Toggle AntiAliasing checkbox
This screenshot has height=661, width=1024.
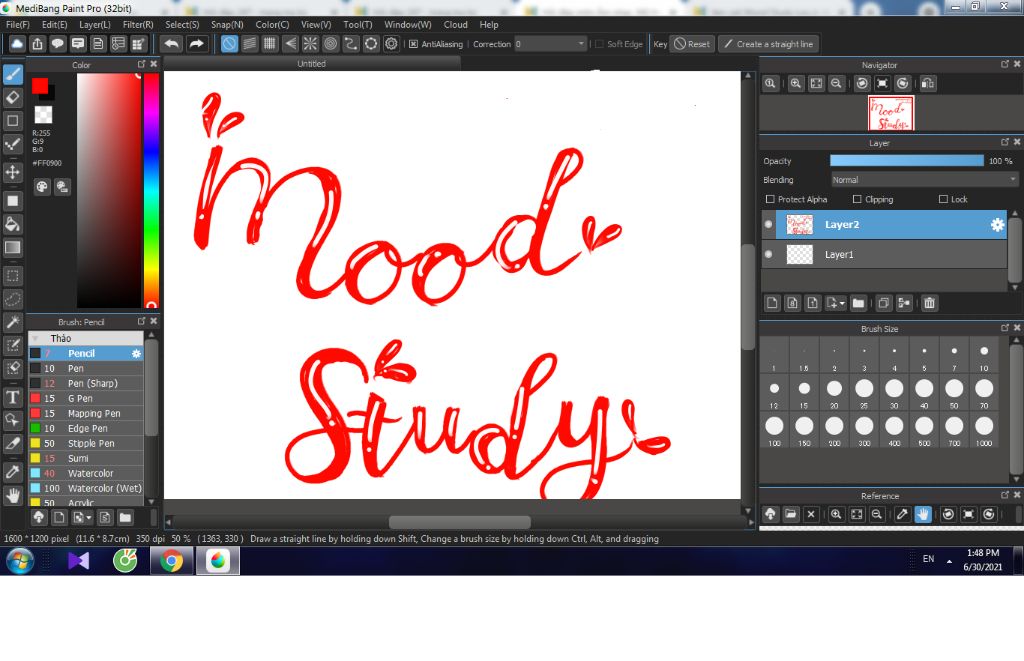pos(413,44)
